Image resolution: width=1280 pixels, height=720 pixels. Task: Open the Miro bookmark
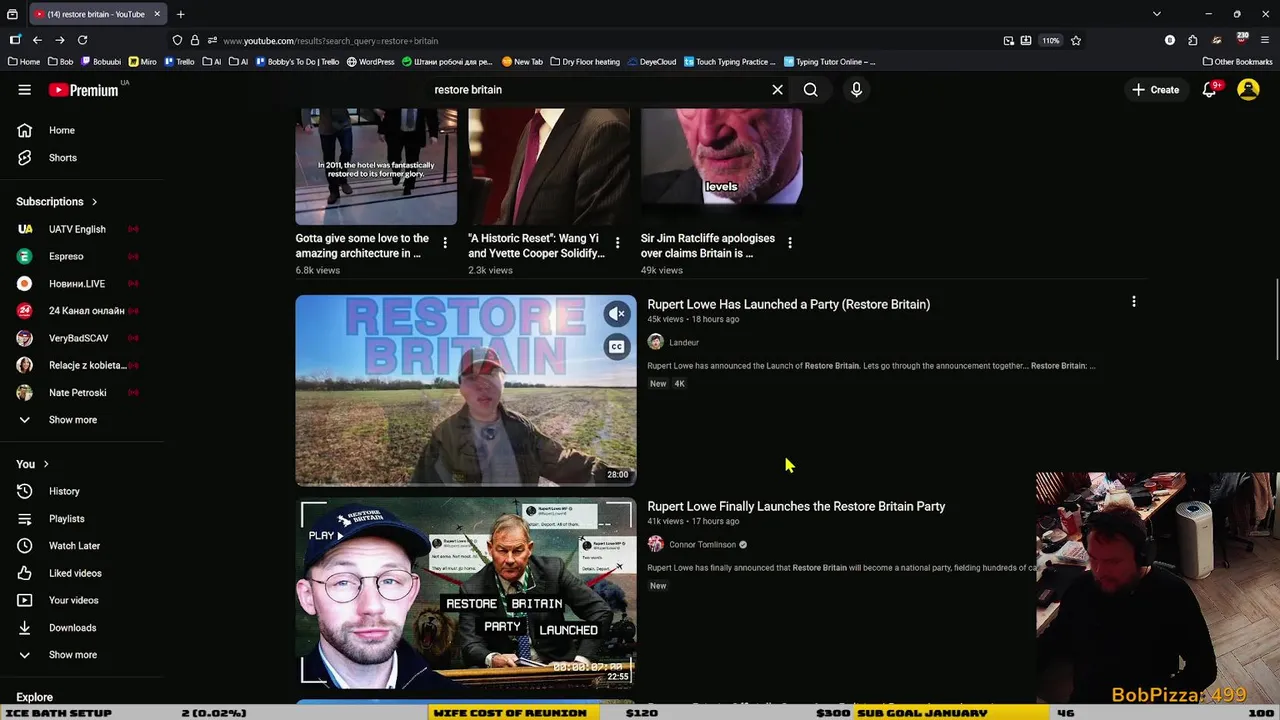143,62
